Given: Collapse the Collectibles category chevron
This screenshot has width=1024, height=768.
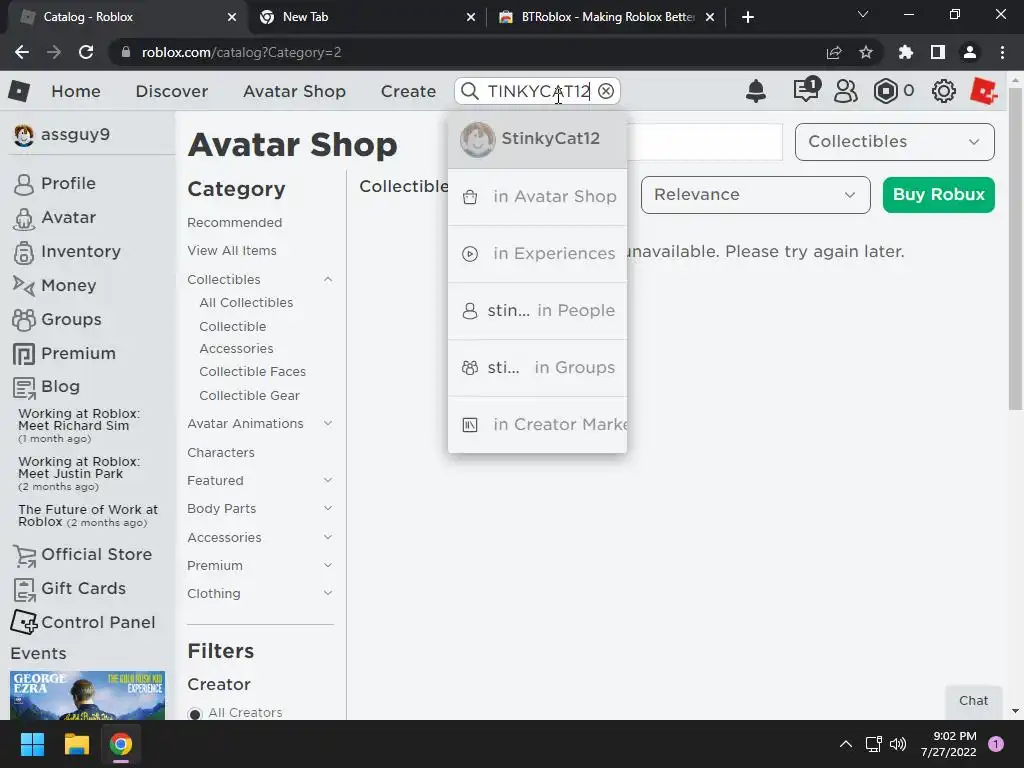Looking at the screenshot, I should pos(328,280).
